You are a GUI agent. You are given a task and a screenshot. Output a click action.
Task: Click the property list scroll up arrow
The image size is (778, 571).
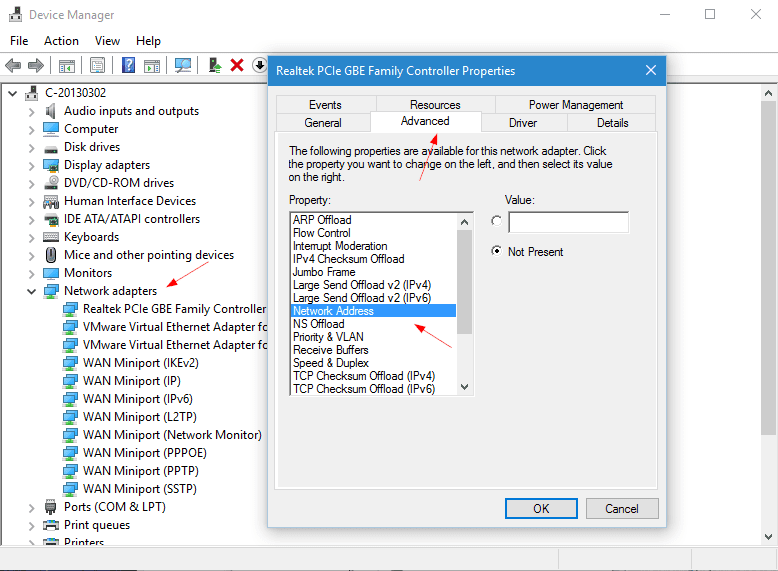[x=464, y=222]
